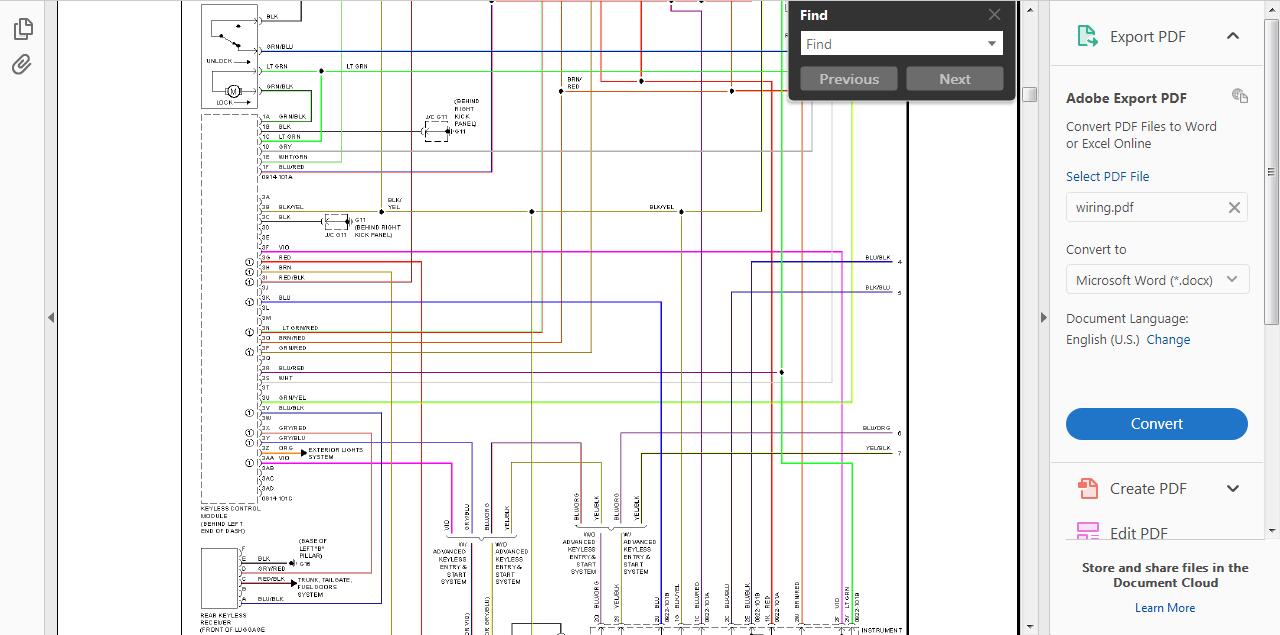1280x635 pixels.
Task: Click the Edit PDF tool label
Action: point(1139,533)
